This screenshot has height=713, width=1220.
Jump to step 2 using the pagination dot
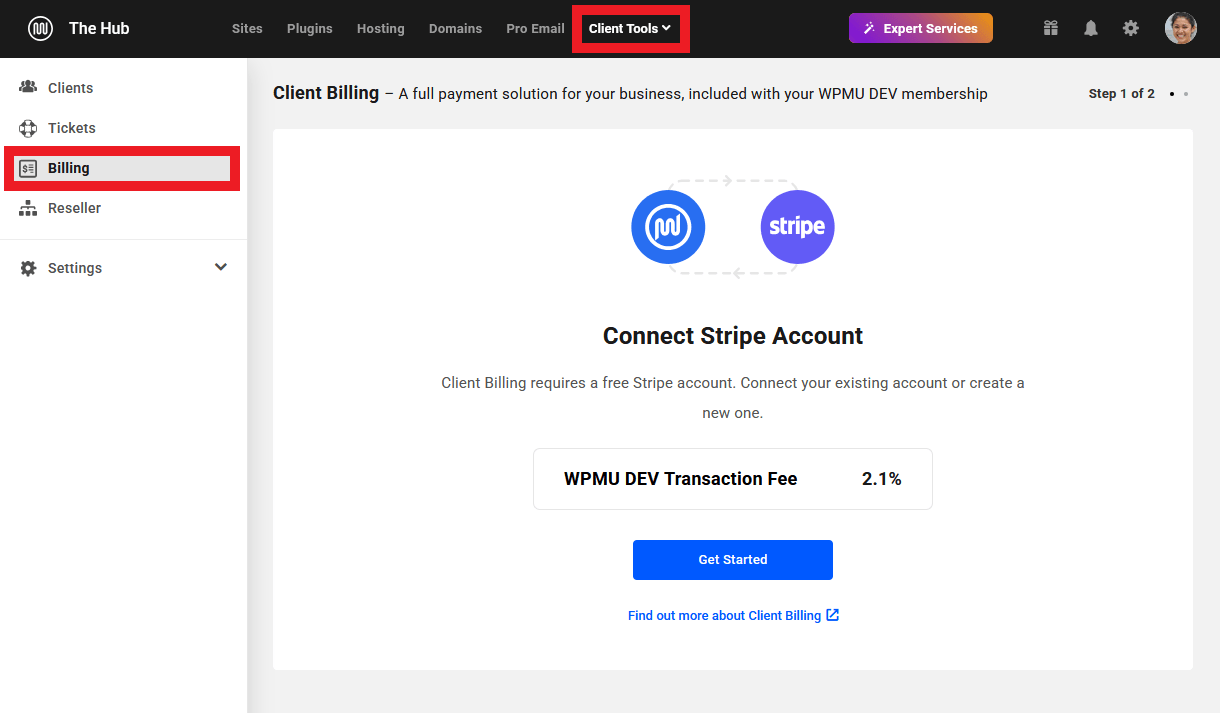[1186, 94]
